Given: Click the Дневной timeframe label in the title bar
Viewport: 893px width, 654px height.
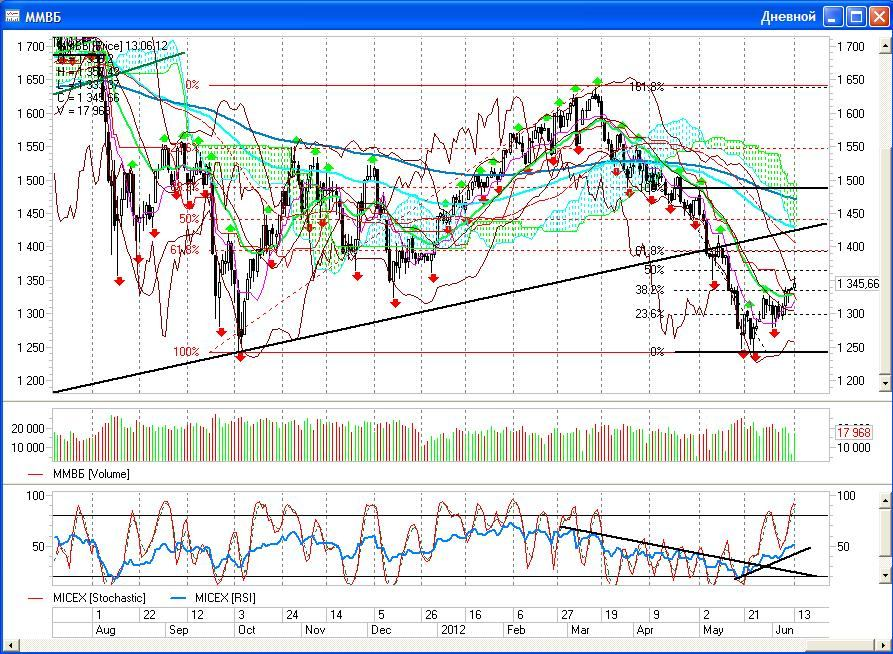Looking at the screenshot, I should point(789,16).
